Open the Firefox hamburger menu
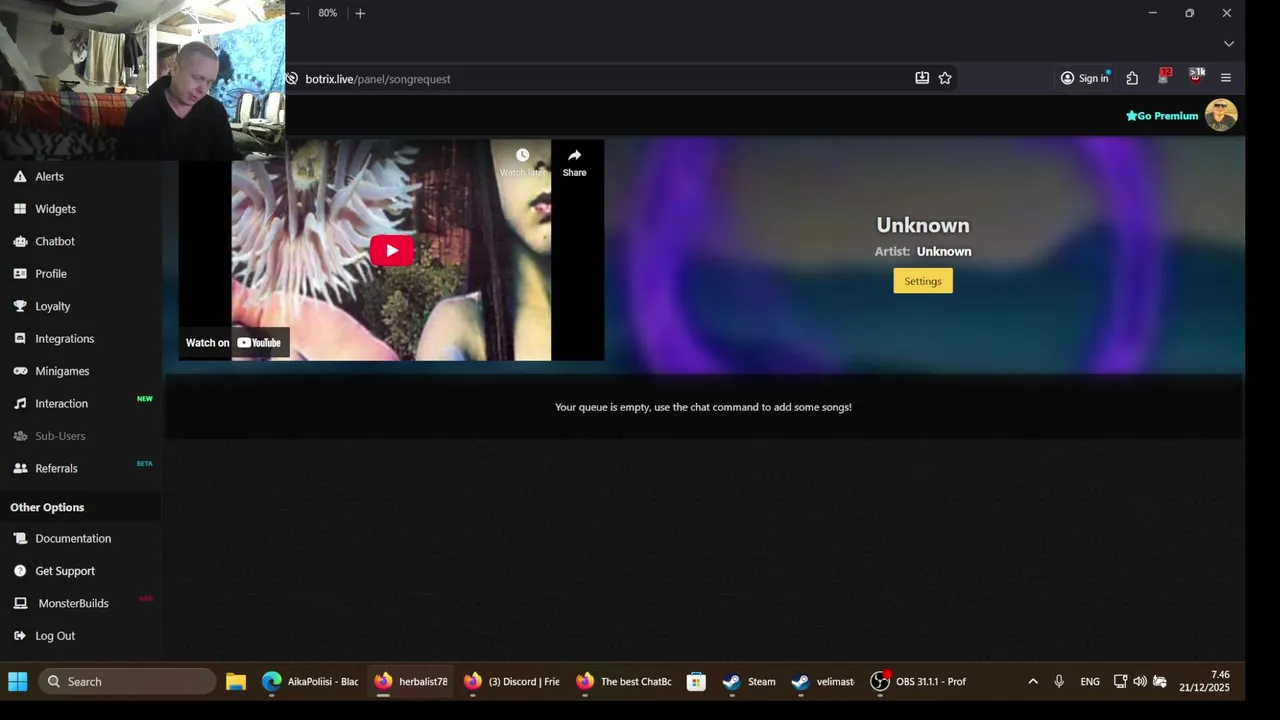 click(1226, 78)
